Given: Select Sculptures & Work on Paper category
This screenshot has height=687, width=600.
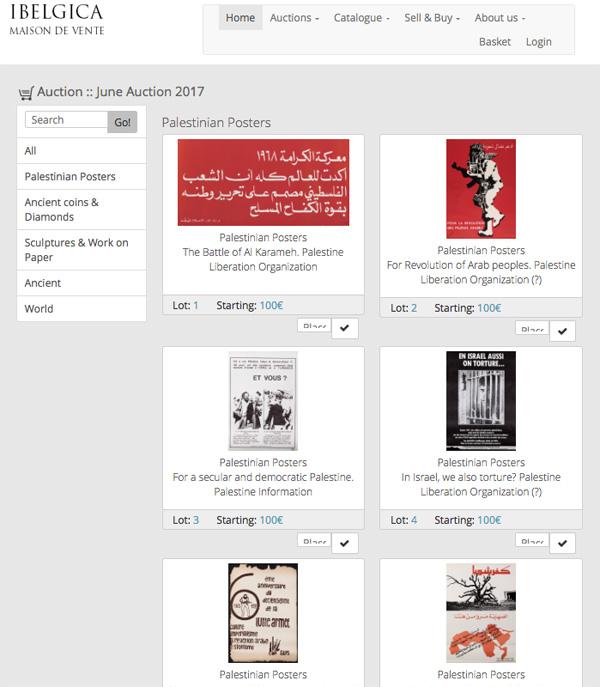Looking at the screenshot, I should point(82,250).
